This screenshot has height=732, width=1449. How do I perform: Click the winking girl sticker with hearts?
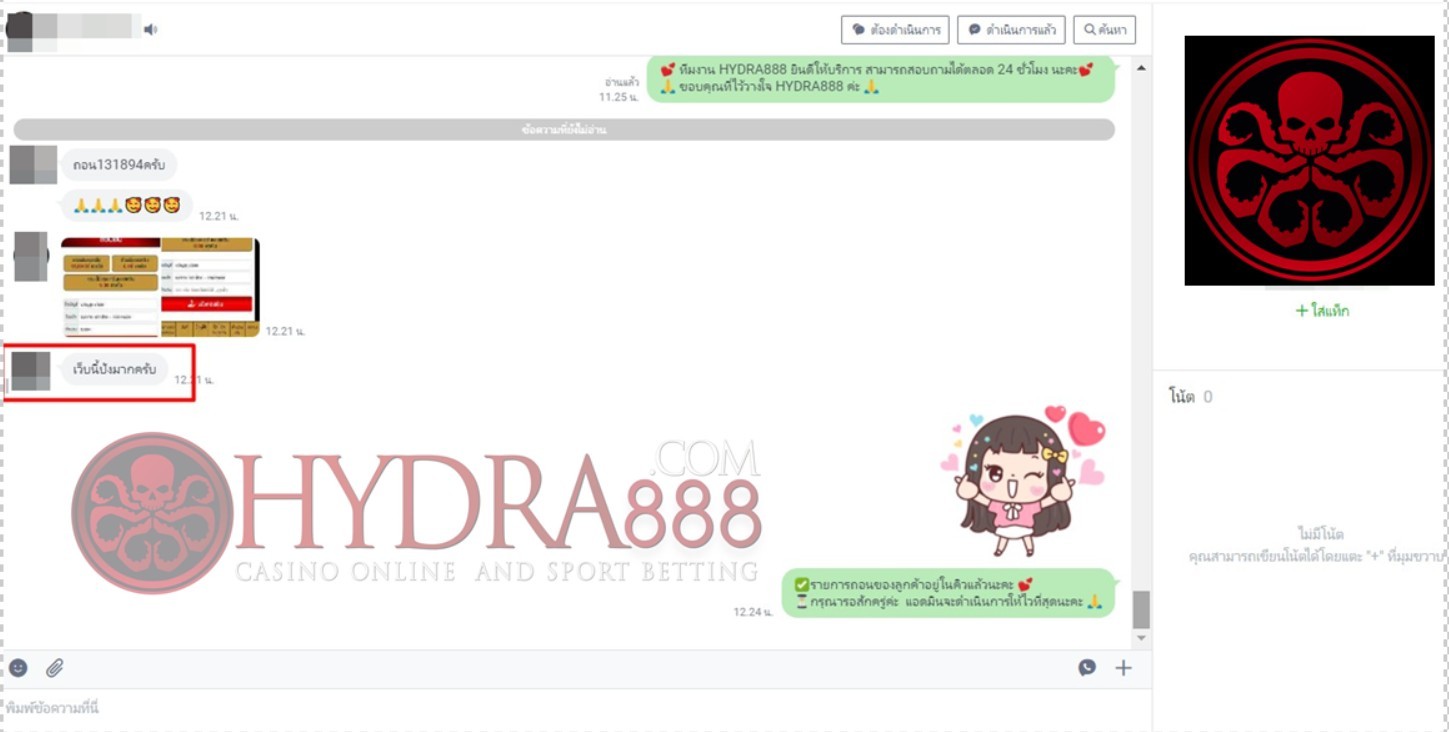coord(1021,481)
